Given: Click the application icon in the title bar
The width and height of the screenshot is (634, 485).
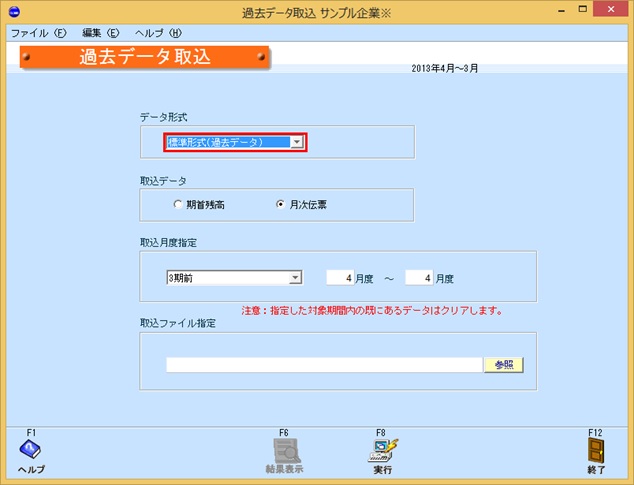Looking at the screenshot, I should [14, 12].
